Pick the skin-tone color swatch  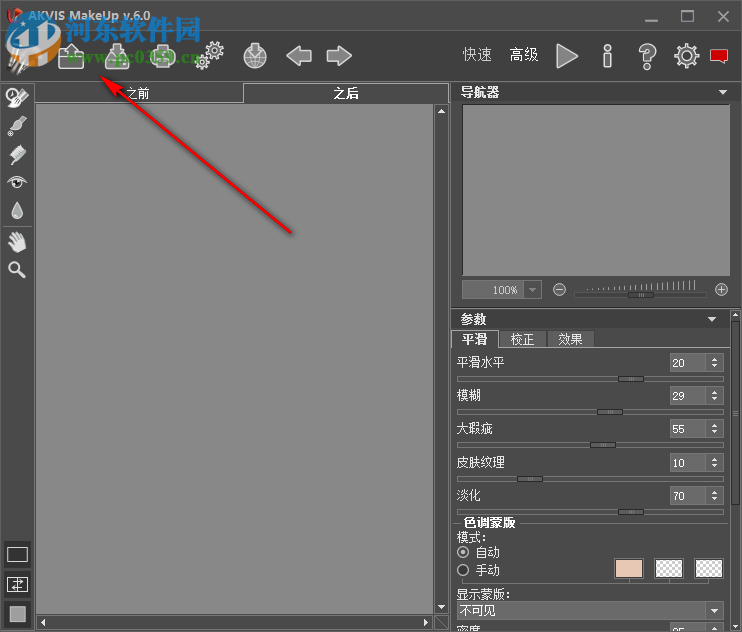click(x=629, y=569)
